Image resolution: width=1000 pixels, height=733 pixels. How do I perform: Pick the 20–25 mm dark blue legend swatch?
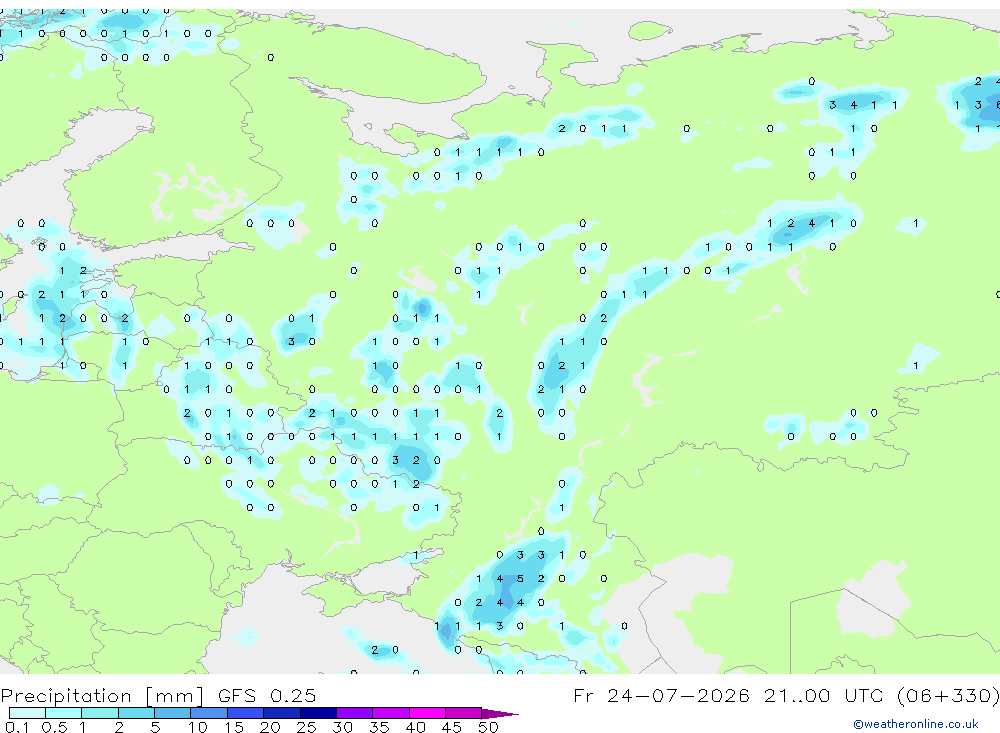pos(282,713)
